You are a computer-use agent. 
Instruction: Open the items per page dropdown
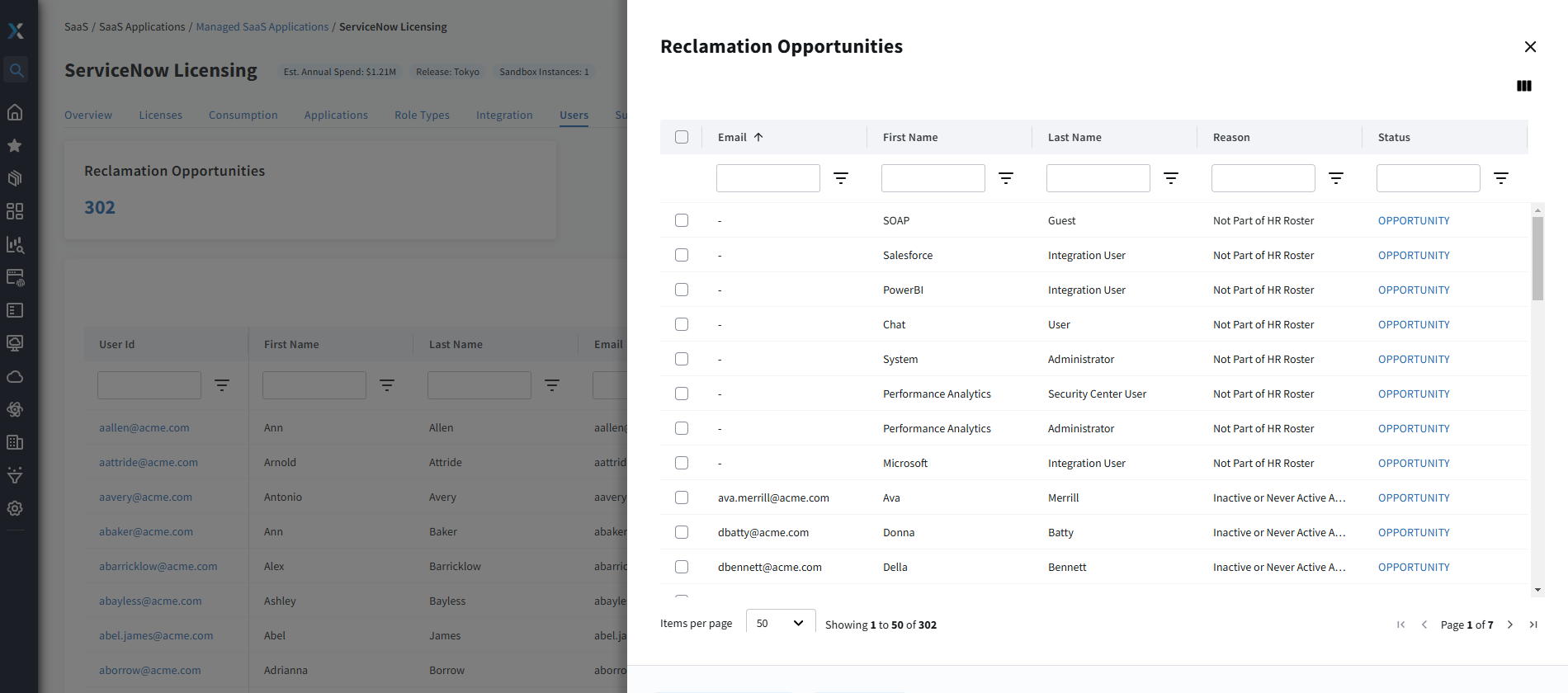[x=780, y=623]
